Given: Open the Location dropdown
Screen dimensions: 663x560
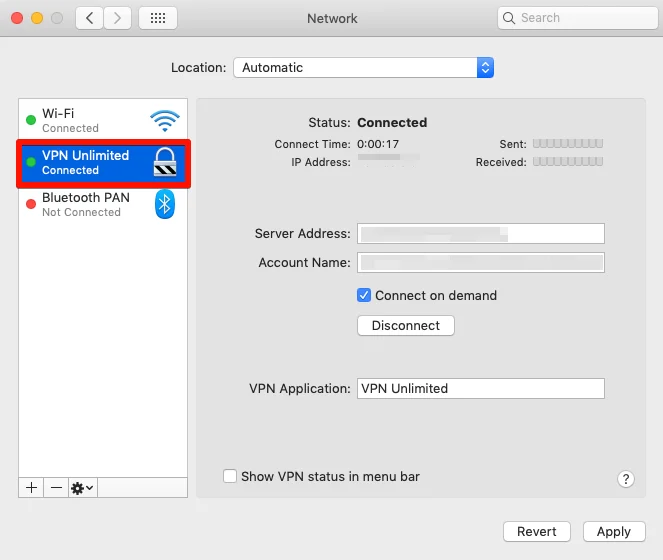Looking at the screenshot, I should [364, 68].
